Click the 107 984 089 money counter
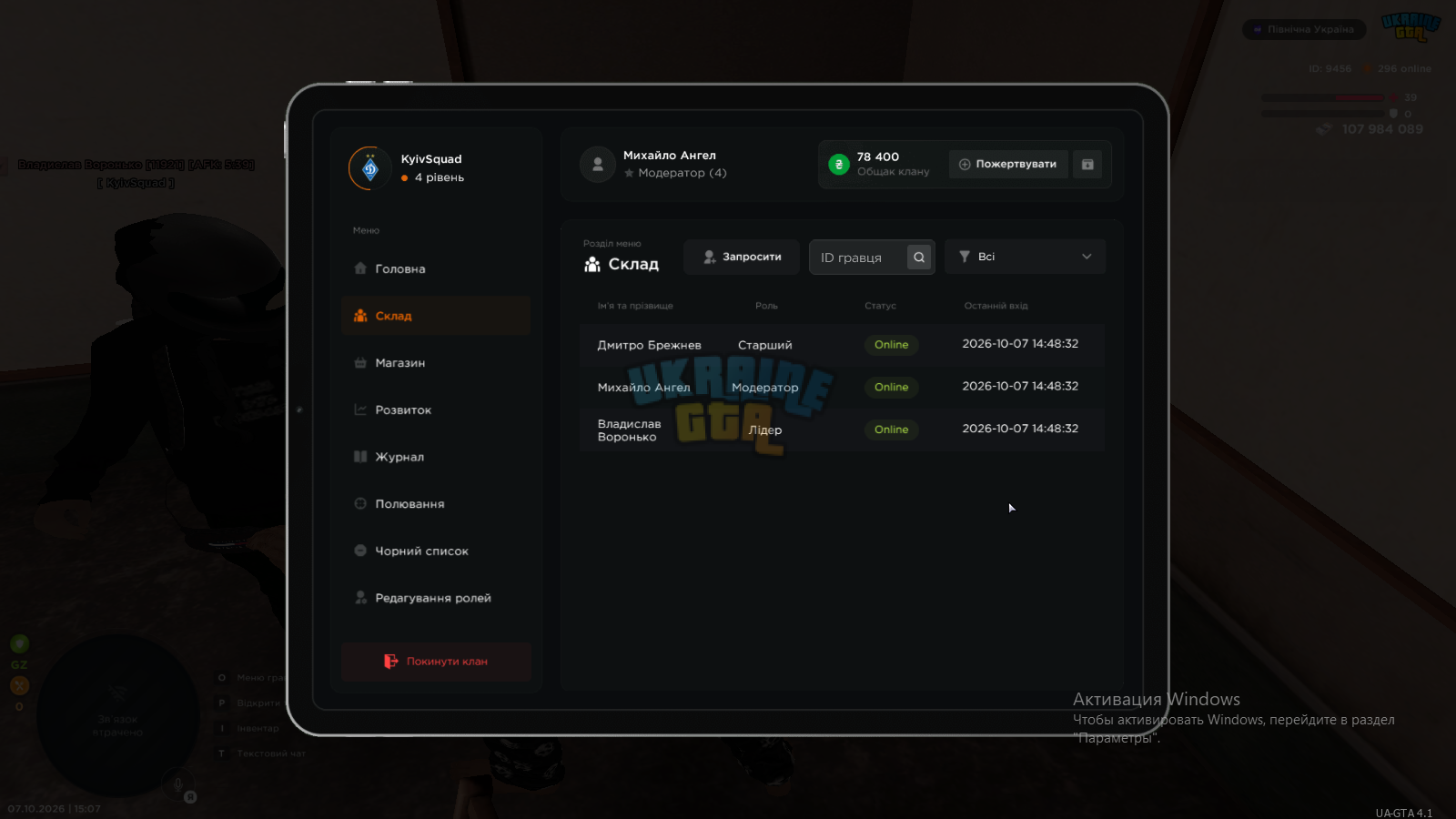This screenshot has width=1456, height=819. [1382, 129]
